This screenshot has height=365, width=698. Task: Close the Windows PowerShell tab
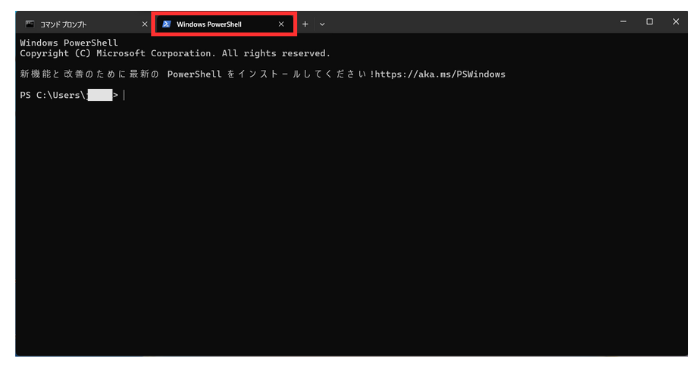281,24
